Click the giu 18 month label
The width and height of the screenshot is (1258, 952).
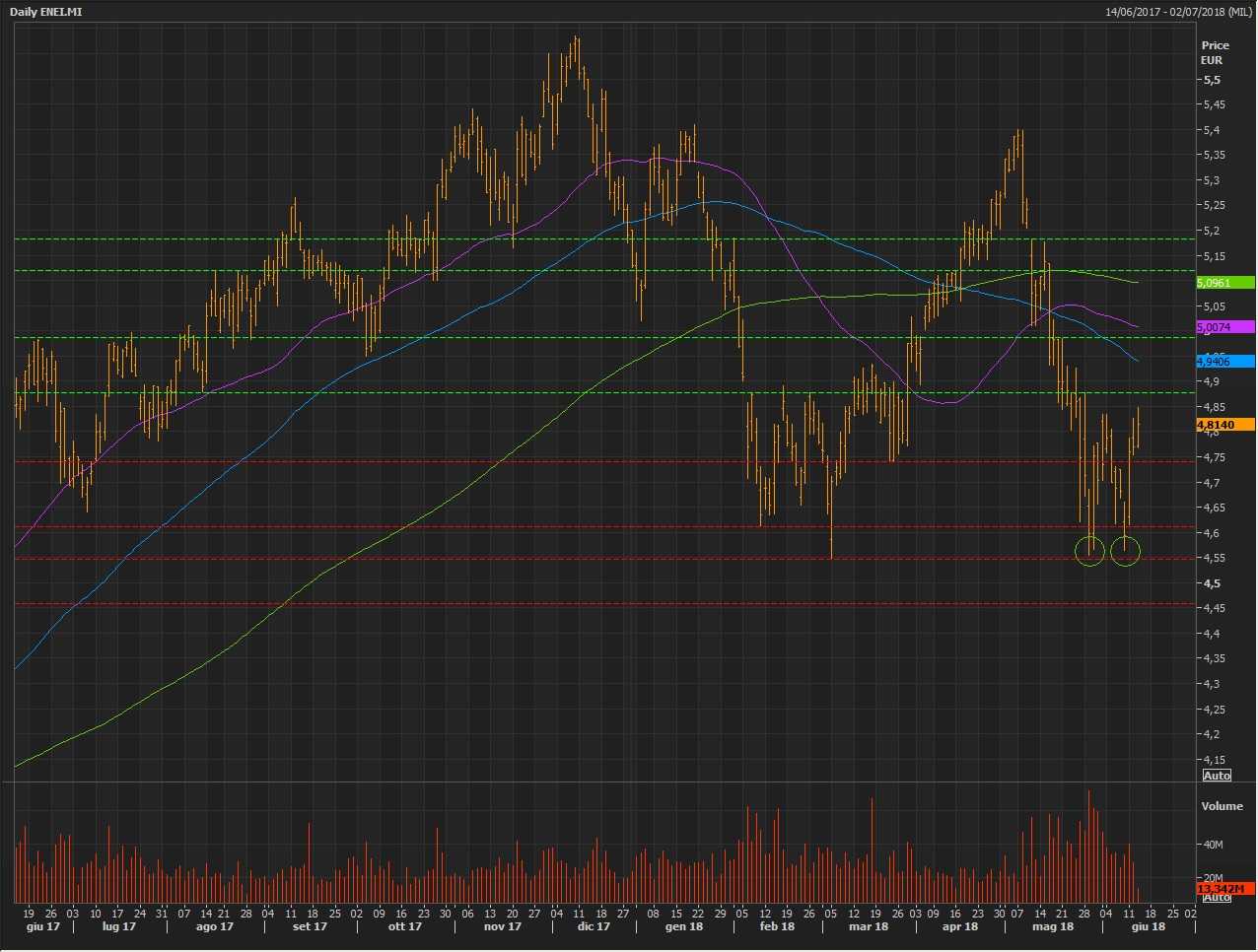1148,926
